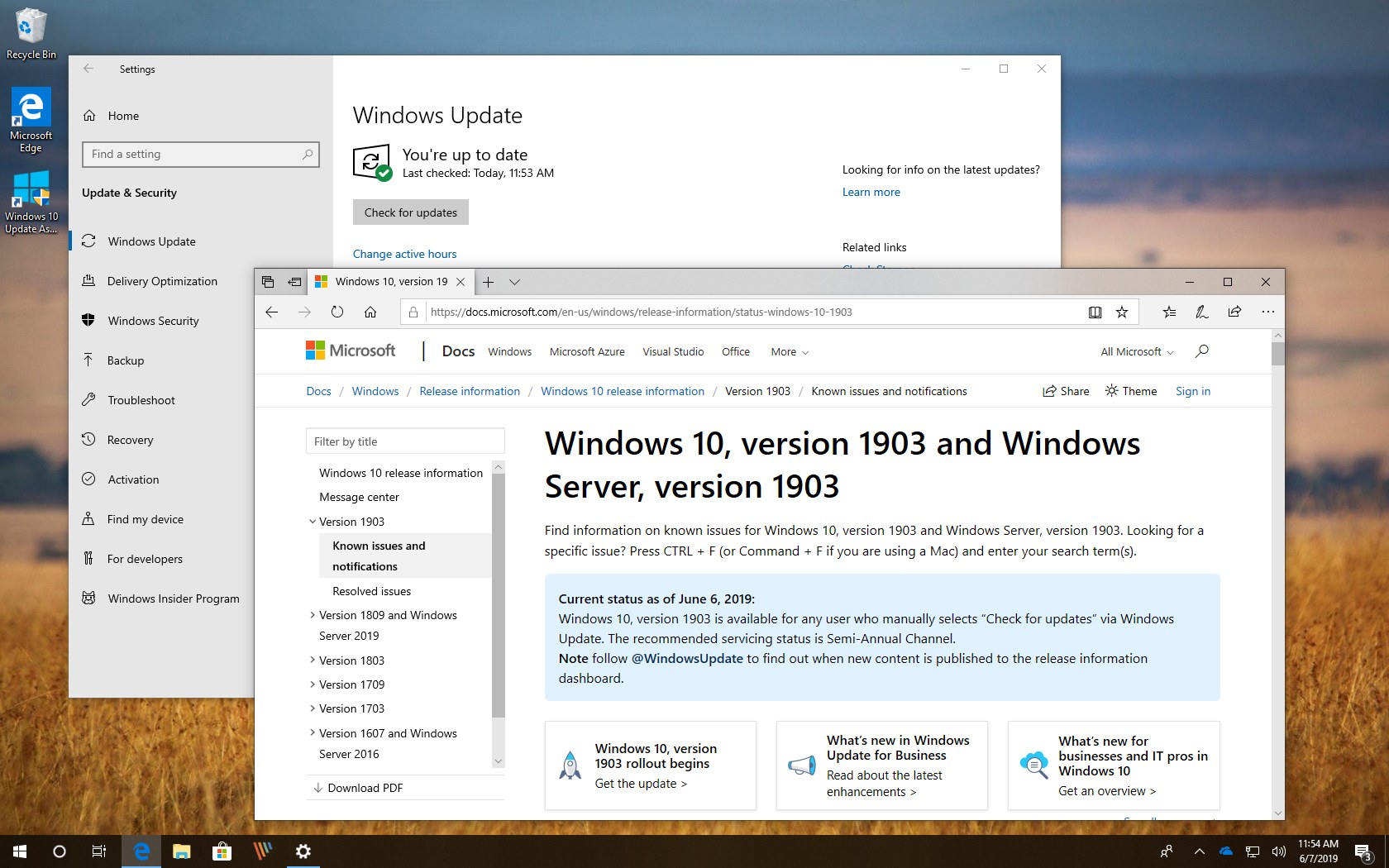Open Task View in taskbar
This screenshot has width=1389, height=868.
(x=99, y=851)
